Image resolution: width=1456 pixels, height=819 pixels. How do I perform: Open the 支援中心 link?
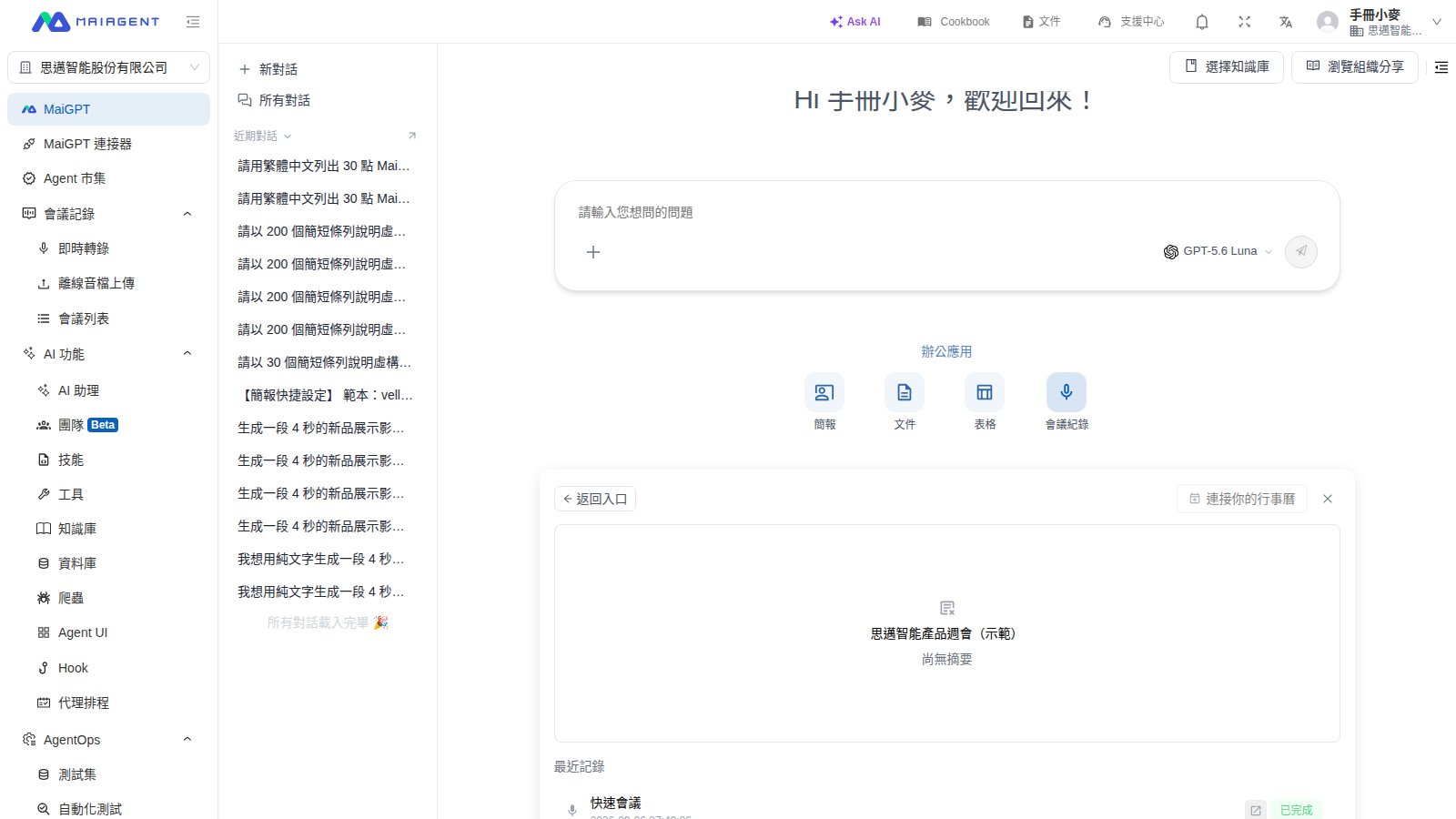(x=1131, y=22)
